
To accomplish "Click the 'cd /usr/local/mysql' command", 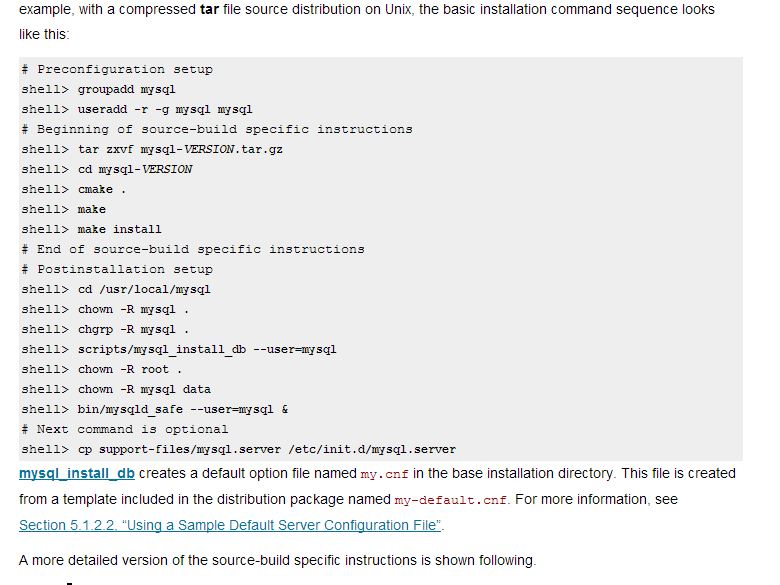I will coord(144,289).
